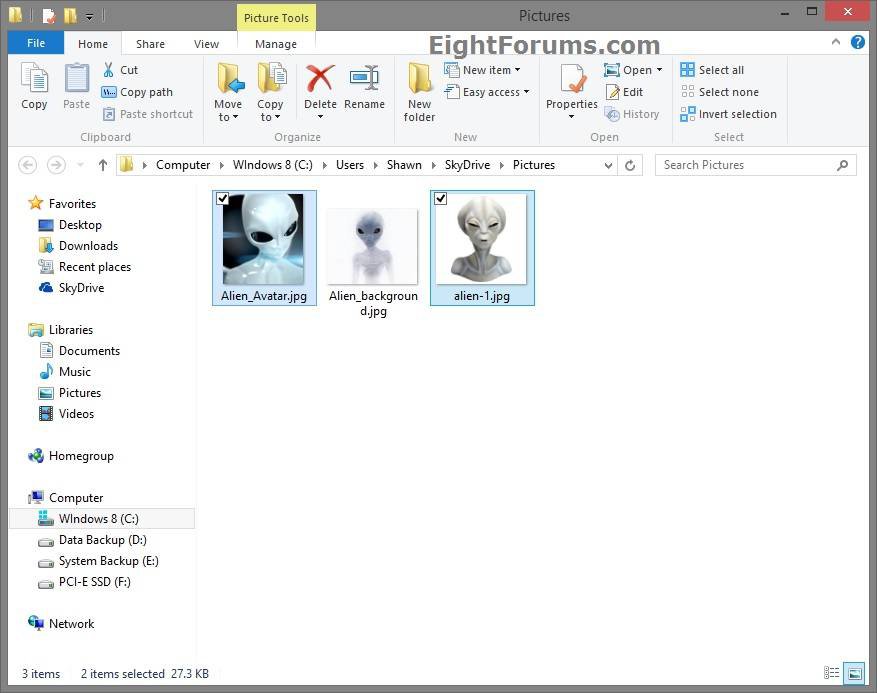The image size is (877, 693).
Task: Open the New item dropdown
Action: [x=491, y=70]
